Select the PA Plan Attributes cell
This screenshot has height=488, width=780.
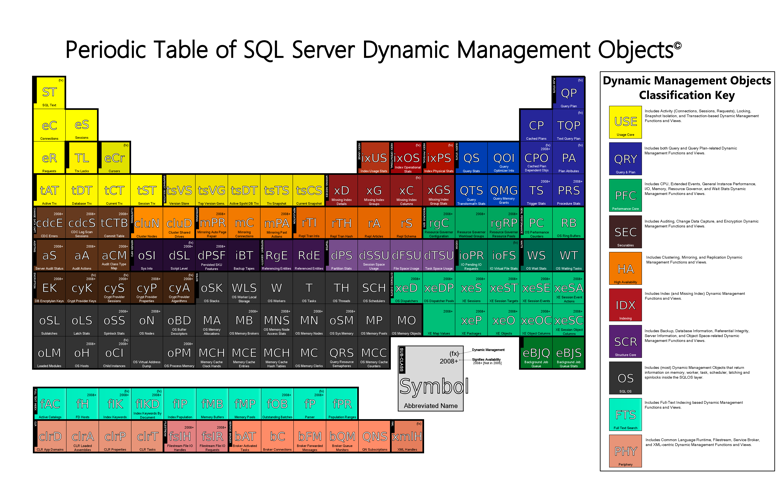569,158
